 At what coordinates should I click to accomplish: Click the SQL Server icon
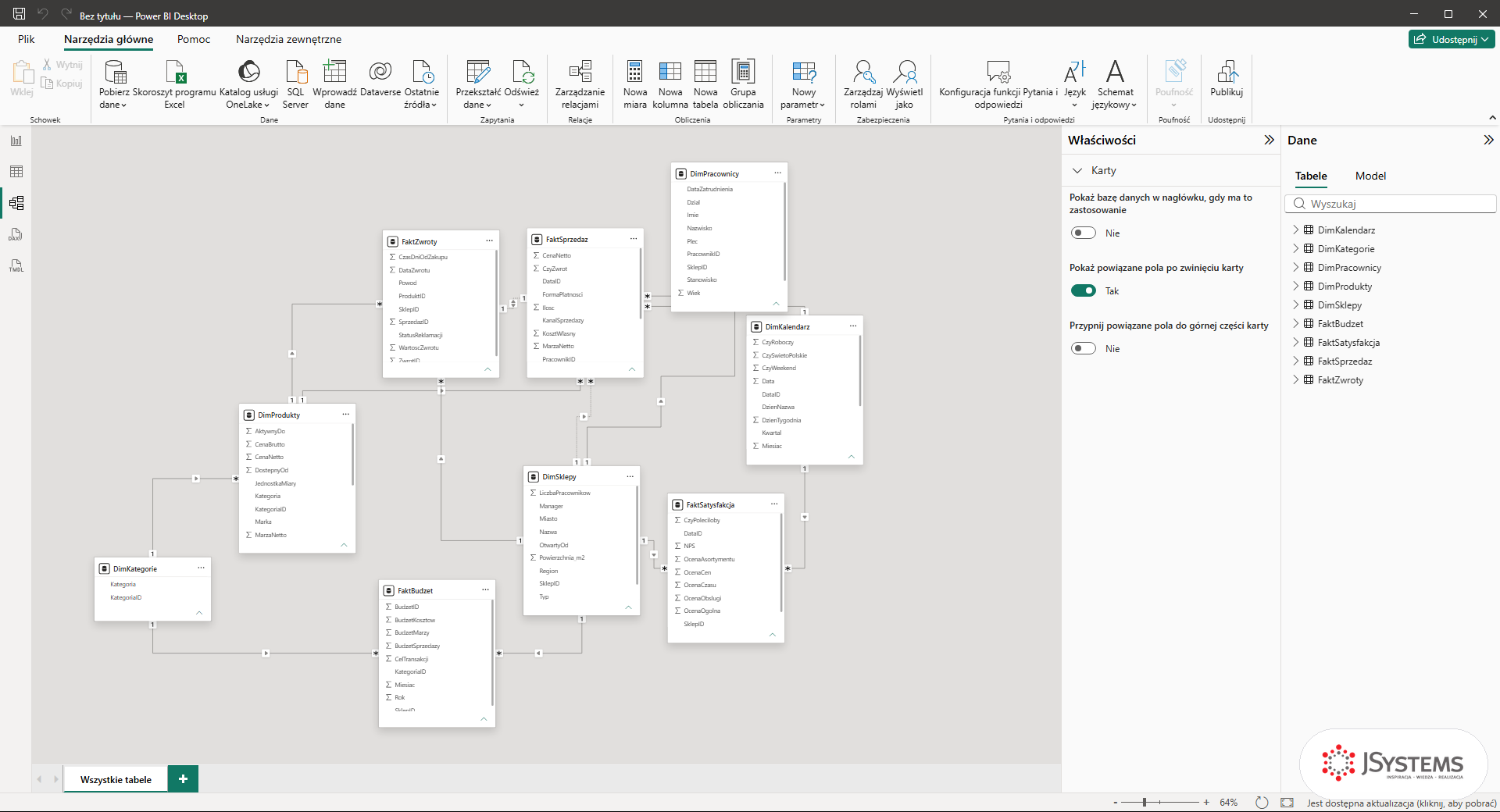coord(295,84)
